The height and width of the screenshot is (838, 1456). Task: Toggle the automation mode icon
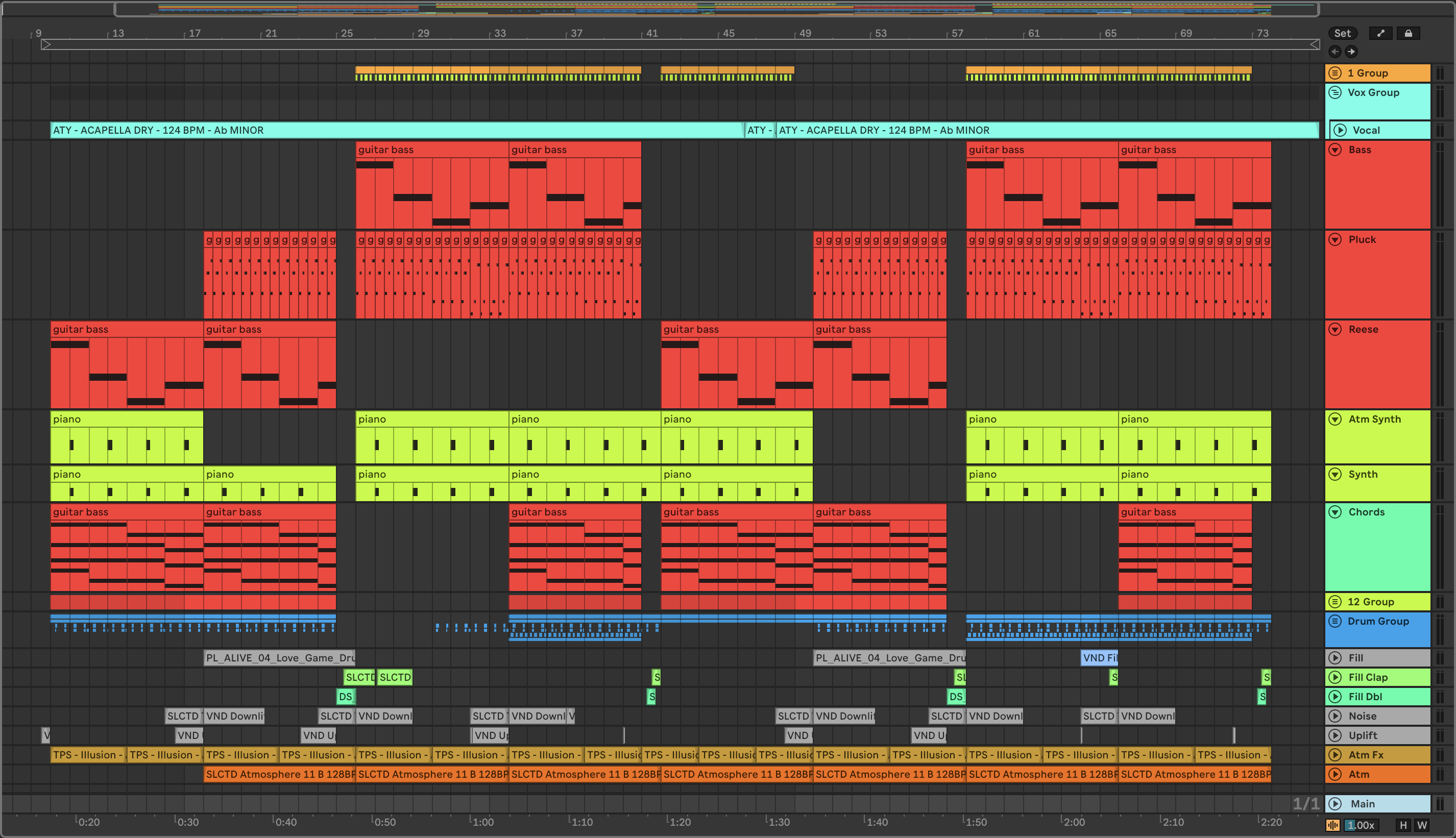1380,33
